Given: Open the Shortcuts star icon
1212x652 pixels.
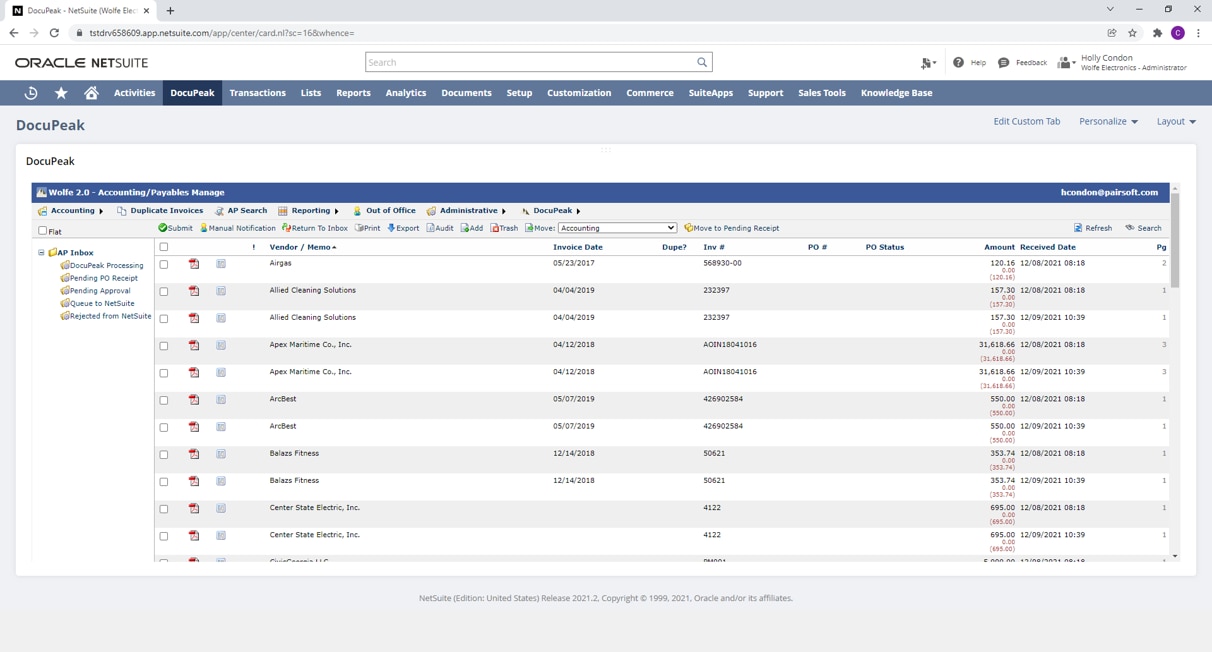Looking at the screenshot, I should pos(61,93).
